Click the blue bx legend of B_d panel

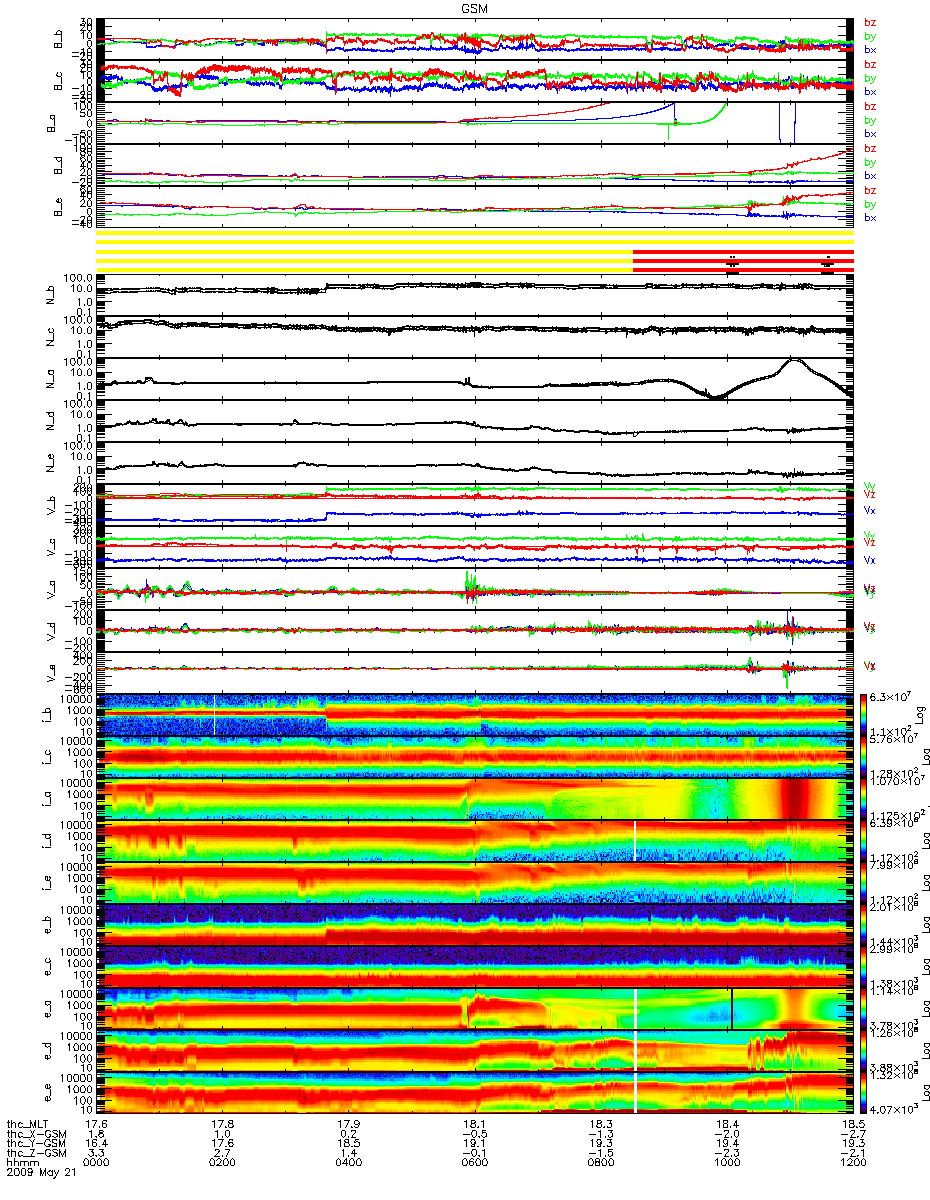870,175
